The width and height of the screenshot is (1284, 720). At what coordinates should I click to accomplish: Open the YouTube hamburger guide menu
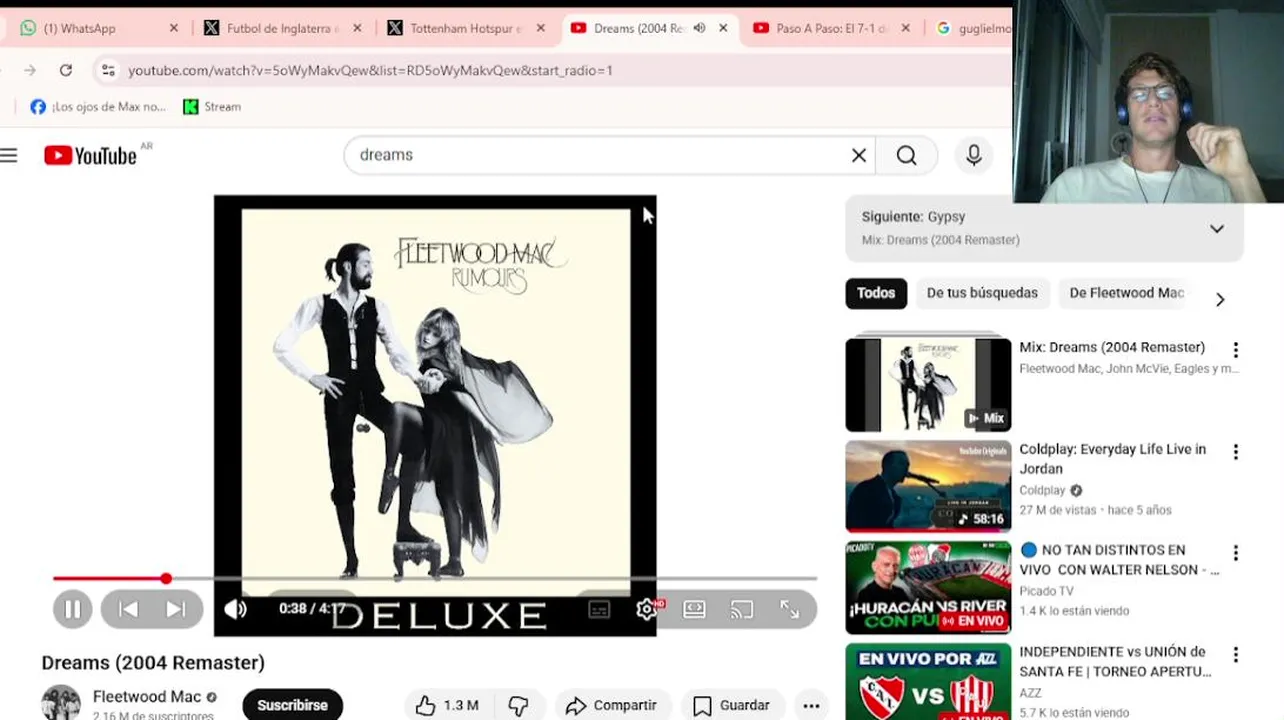click(9, 155)
